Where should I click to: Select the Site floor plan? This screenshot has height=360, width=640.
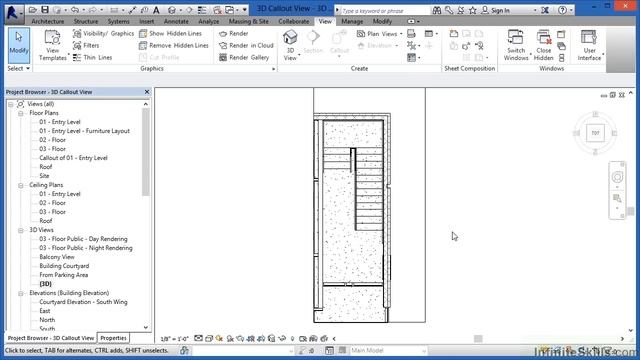(x=44, y=176)
